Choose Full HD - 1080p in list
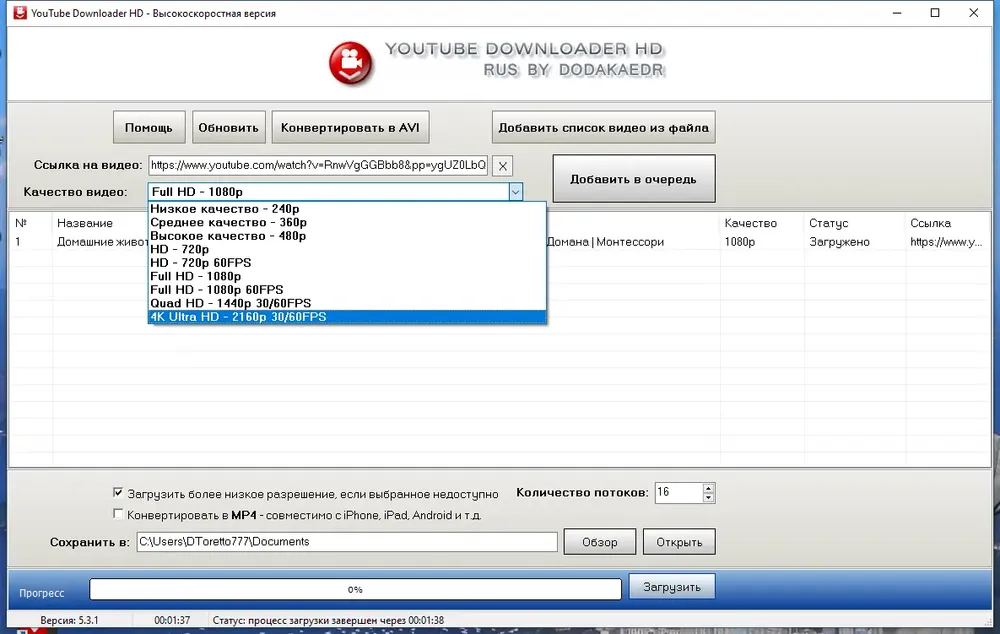 pos(347,276)
